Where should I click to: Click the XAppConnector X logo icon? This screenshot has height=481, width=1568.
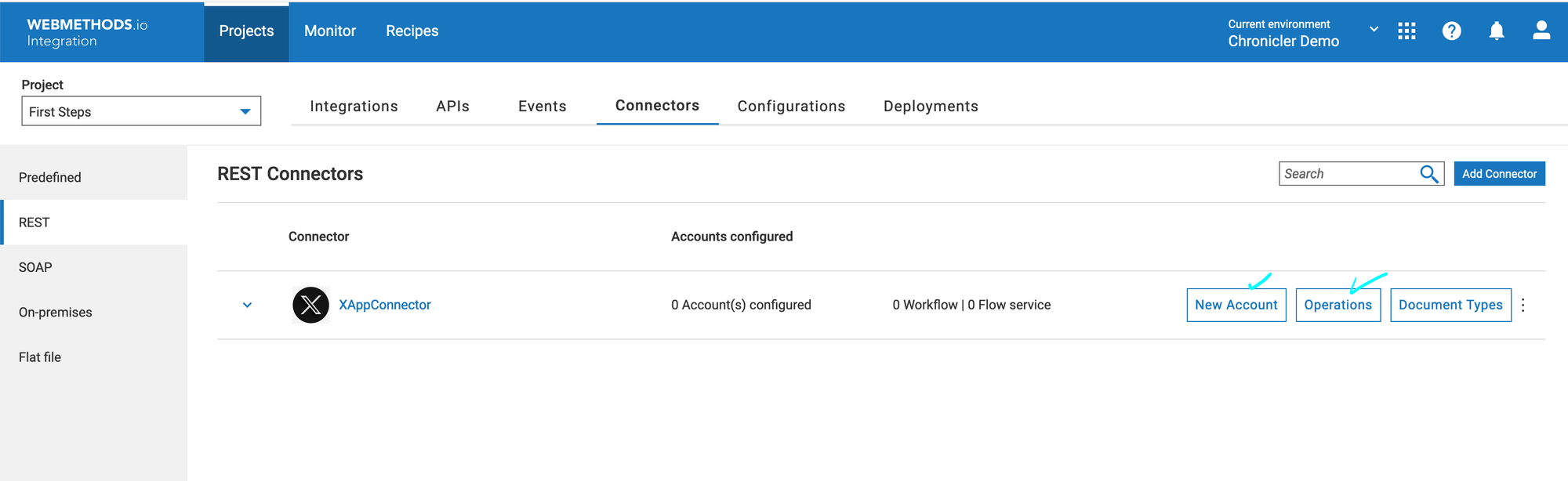pyautogui.click(x=310, y=305)
